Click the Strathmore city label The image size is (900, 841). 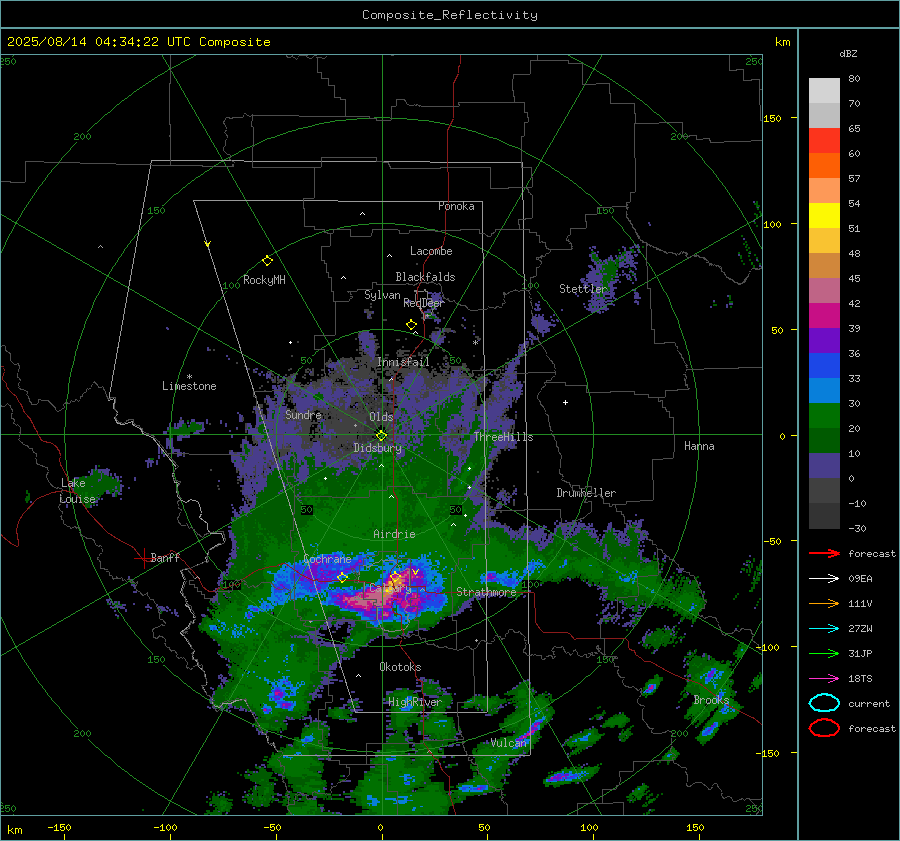[486, 592]
